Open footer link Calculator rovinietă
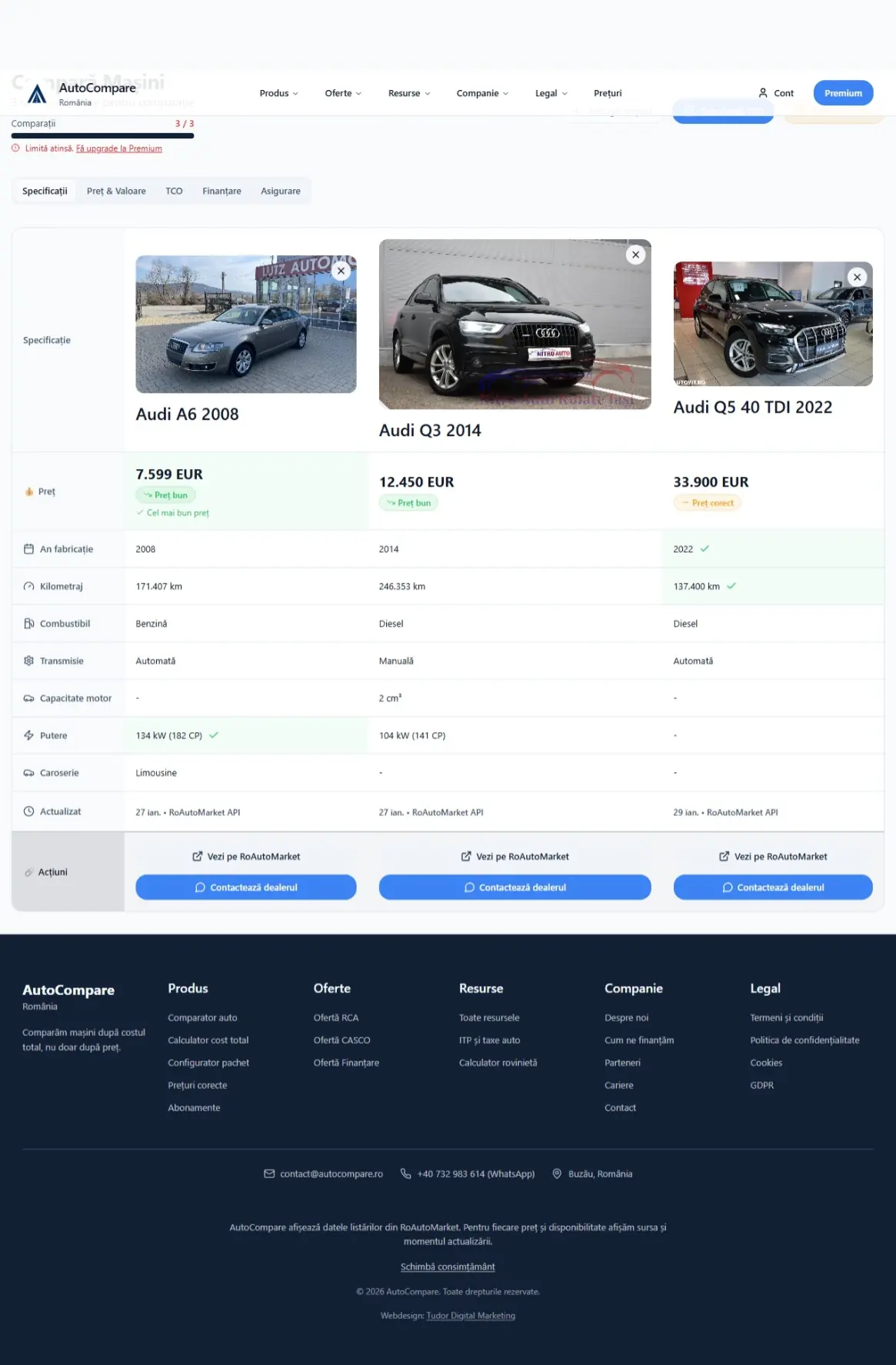Screen dimensions: 896x1365 coord(498,1063)
